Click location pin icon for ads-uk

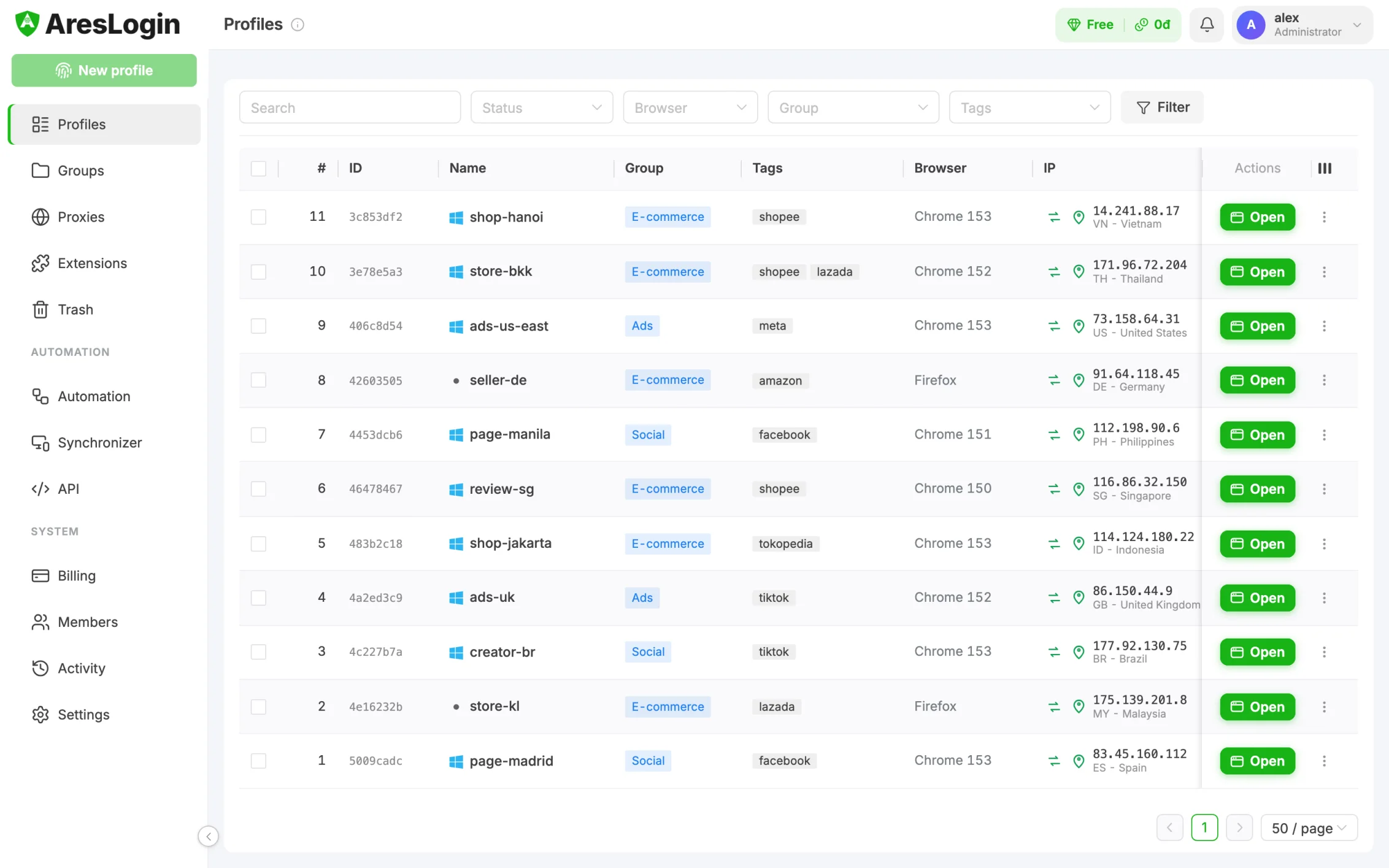[x=1079, y=597]
